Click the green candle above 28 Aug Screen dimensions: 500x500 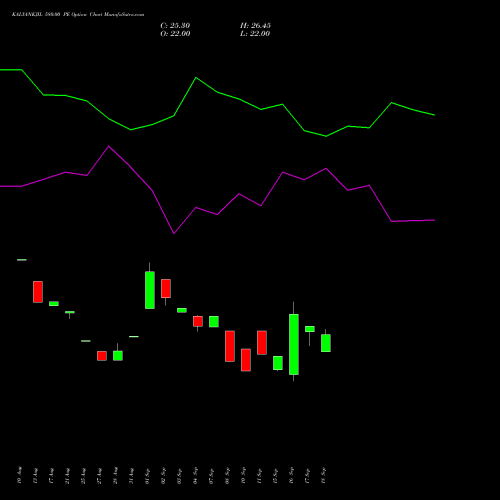[118, 356]
